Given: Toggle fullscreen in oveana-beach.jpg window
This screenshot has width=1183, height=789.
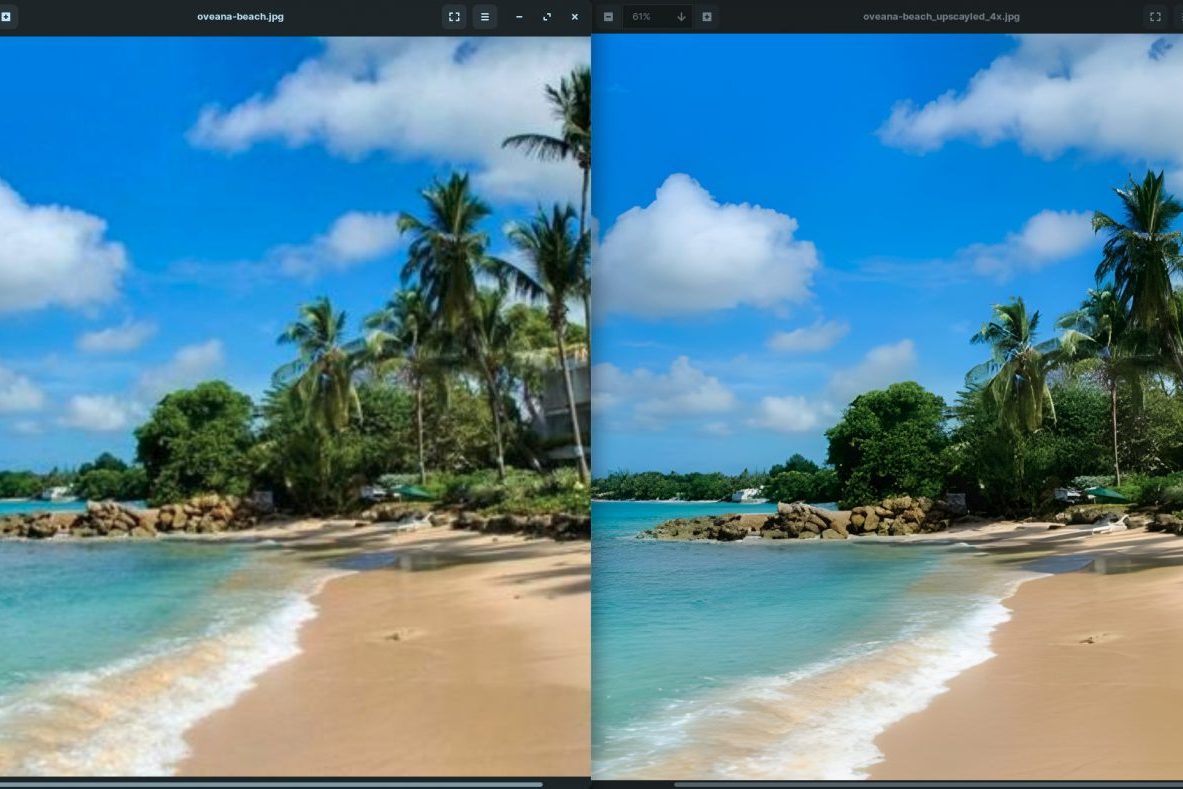Looking at the screenshot, I should [454, 17].
